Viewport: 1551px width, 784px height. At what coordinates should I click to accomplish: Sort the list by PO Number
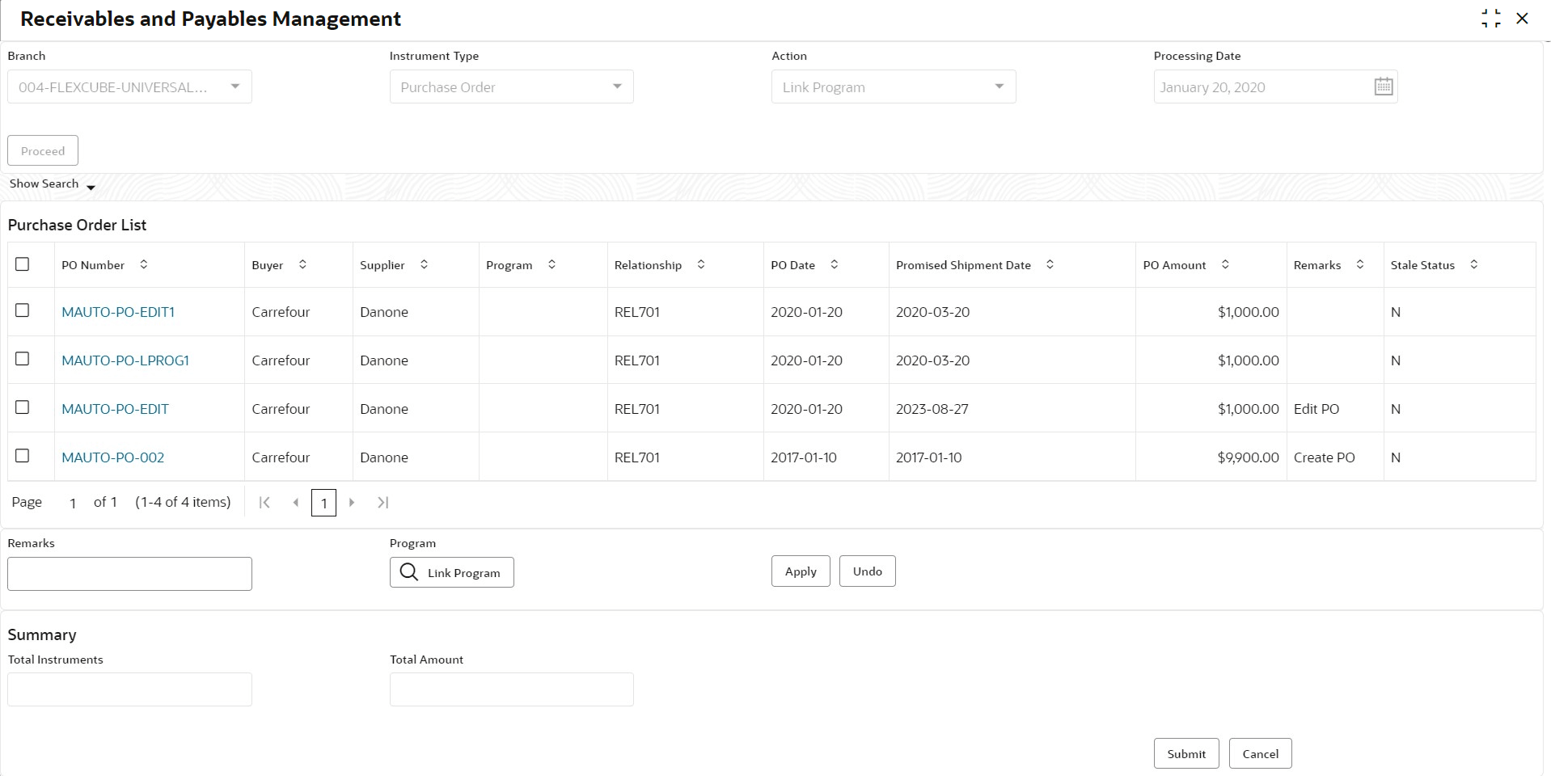pos(144,264)
